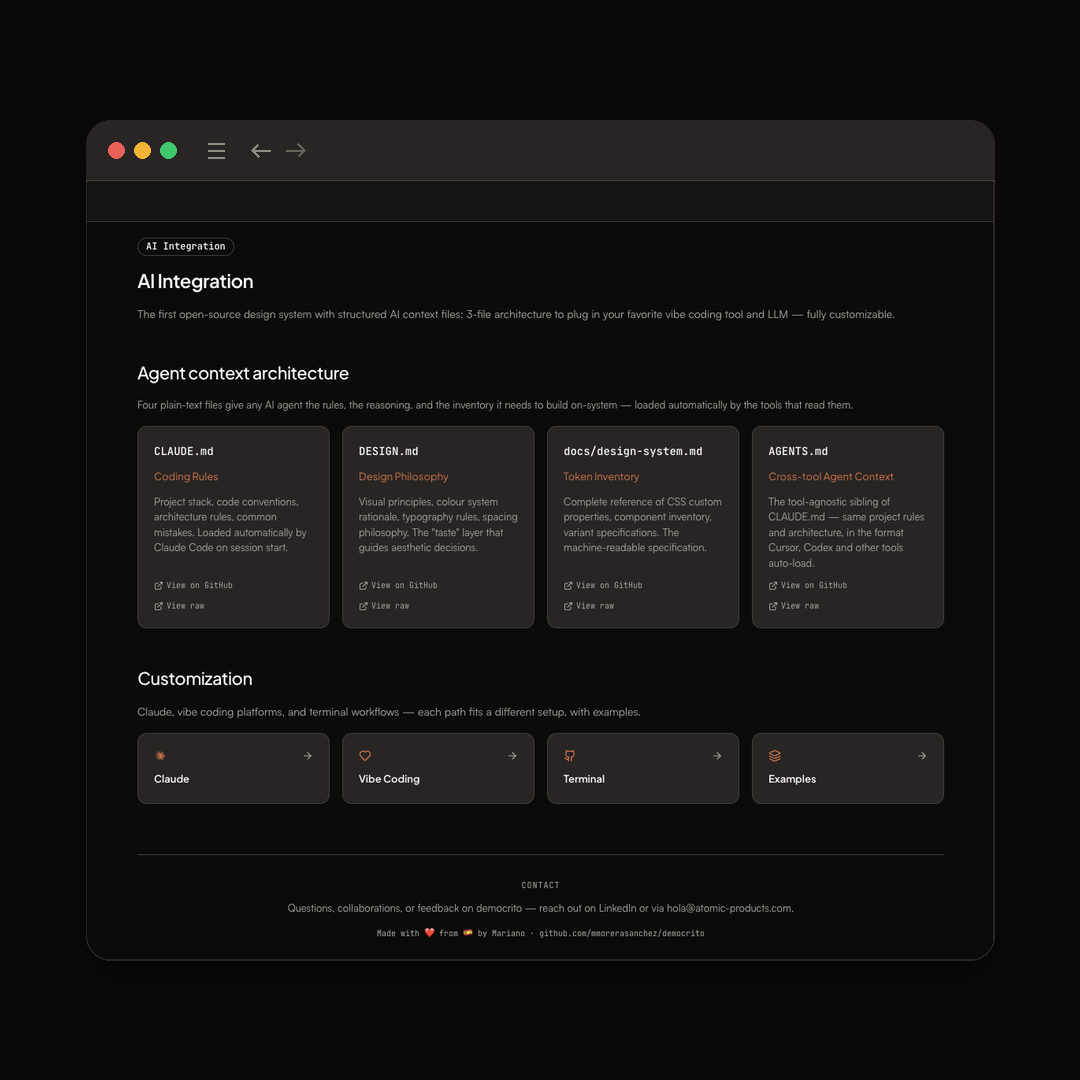Click the Spain flag emoji in footer

[x=468, y=933]
